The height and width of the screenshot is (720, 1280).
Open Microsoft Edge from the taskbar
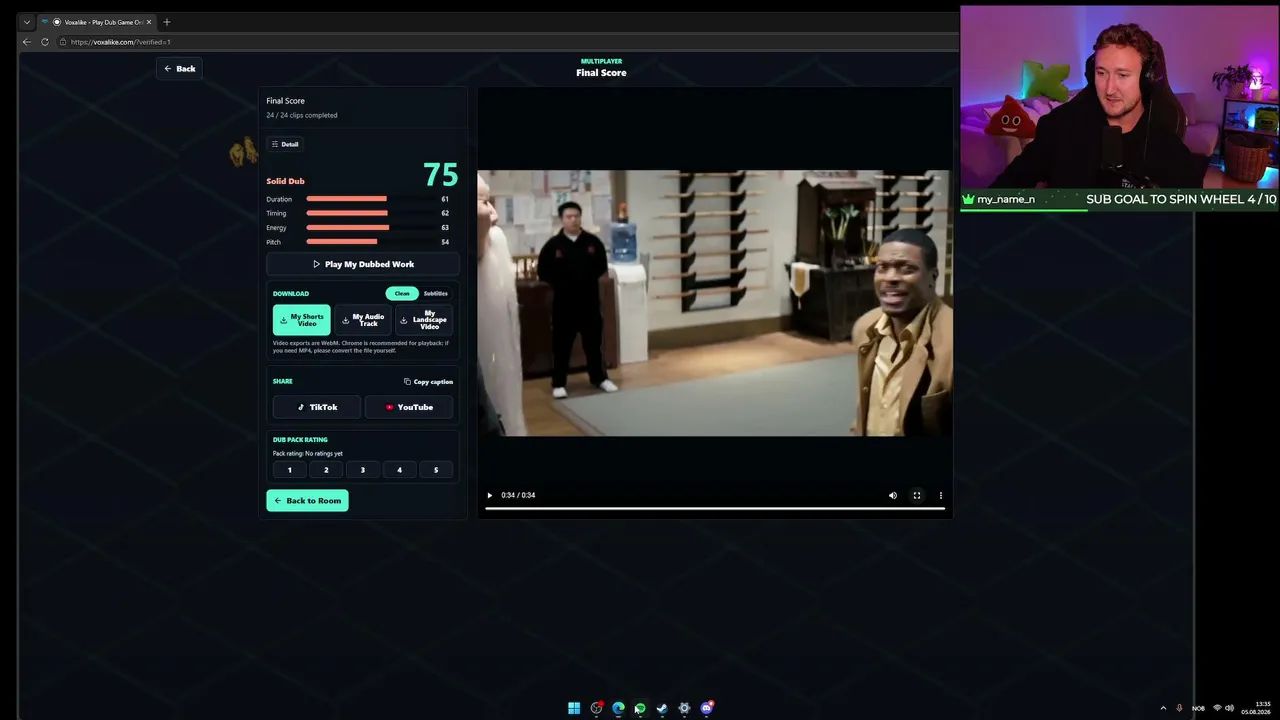pos(618,708)
